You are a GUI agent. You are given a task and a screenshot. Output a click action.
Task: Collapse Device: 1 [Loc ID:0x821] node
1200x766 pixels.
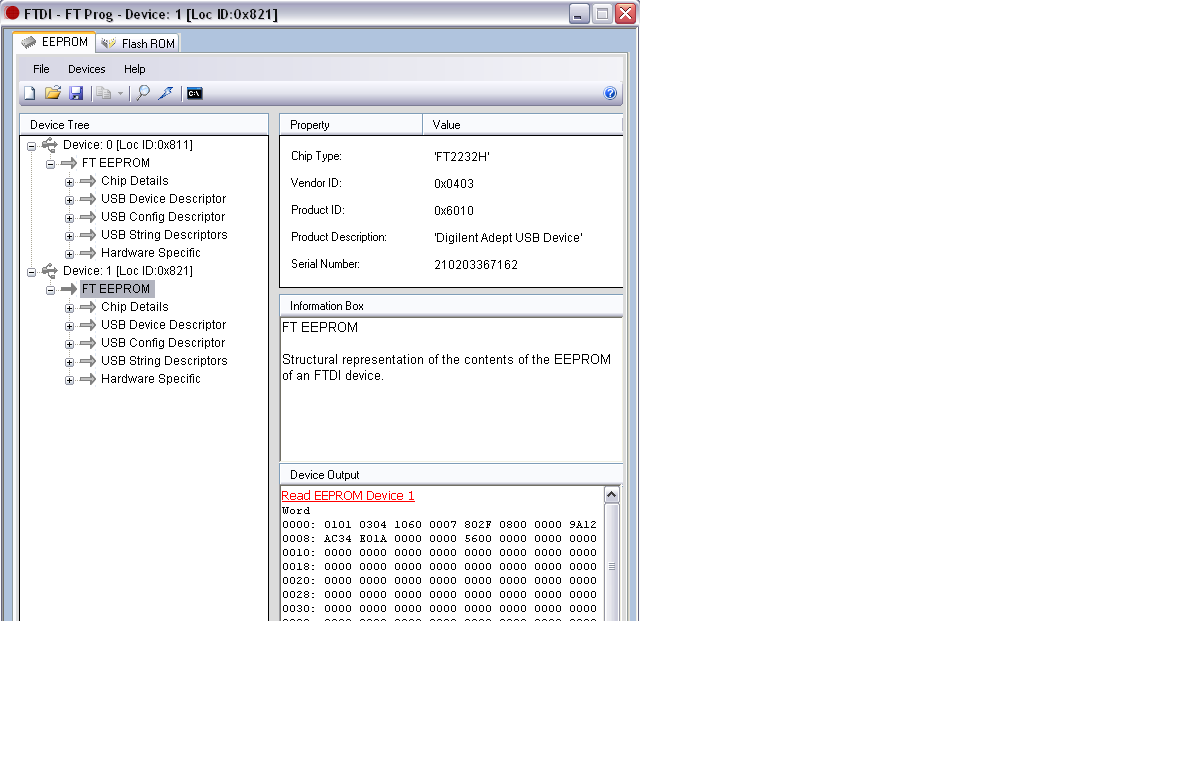pyautogui.click(x=32, y=272)
